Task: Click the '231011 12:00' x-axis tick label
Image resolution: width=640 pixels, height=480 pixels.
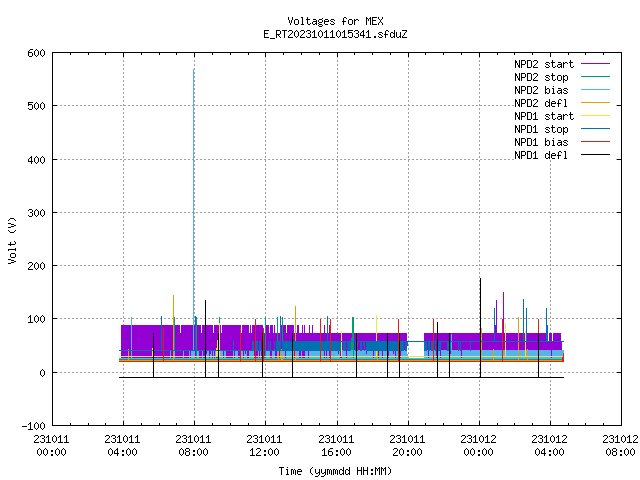Action: [x=264, y=446]
